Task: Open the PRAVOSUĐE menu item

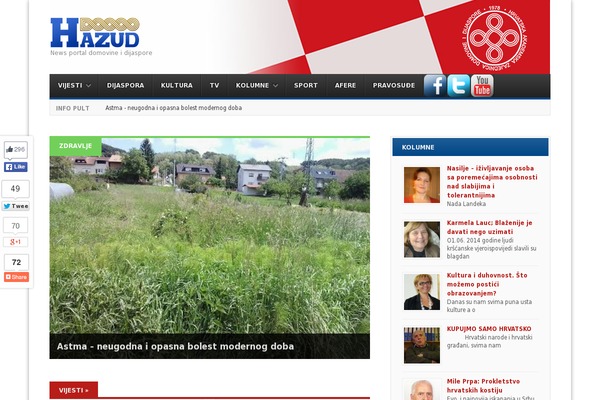Action: (394, 86)
